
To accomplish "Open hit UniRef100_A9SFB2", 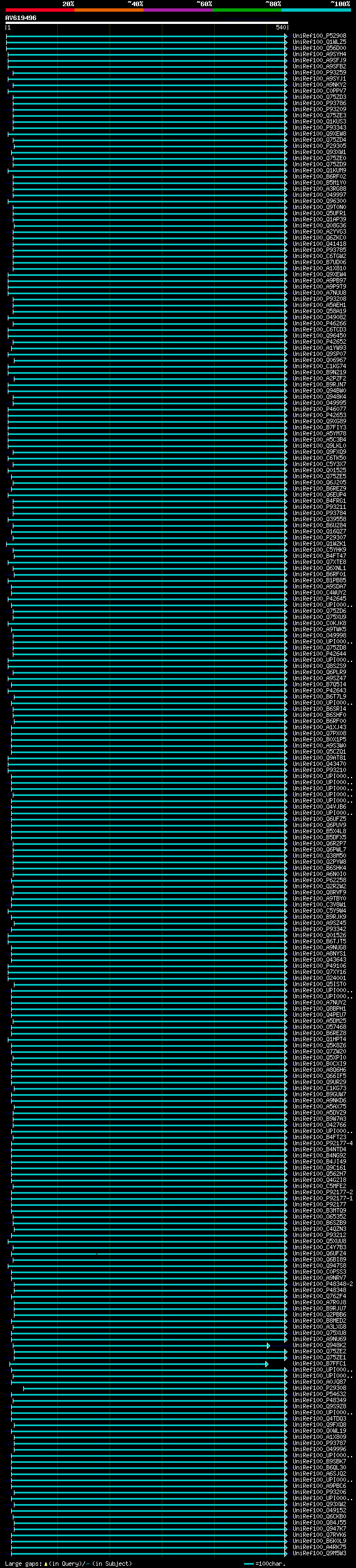I will 319,66.
